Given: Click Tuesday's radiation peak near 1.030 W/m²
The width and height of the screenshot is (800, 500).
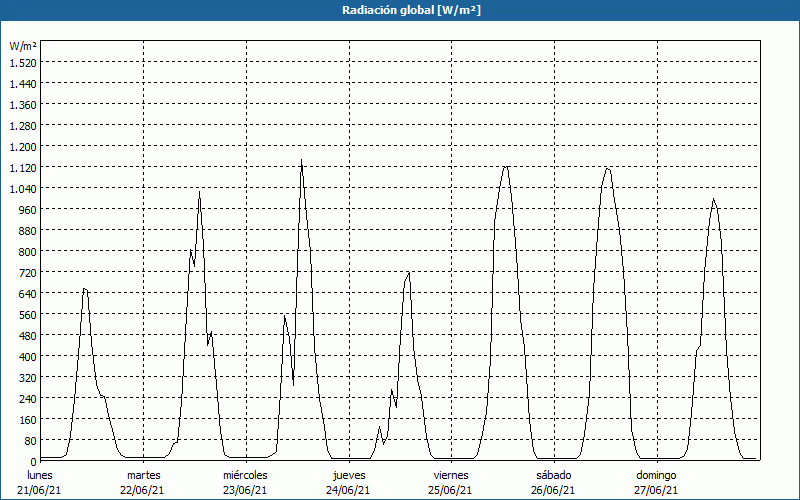Looking at the screenshot, I should click(199, 191).
